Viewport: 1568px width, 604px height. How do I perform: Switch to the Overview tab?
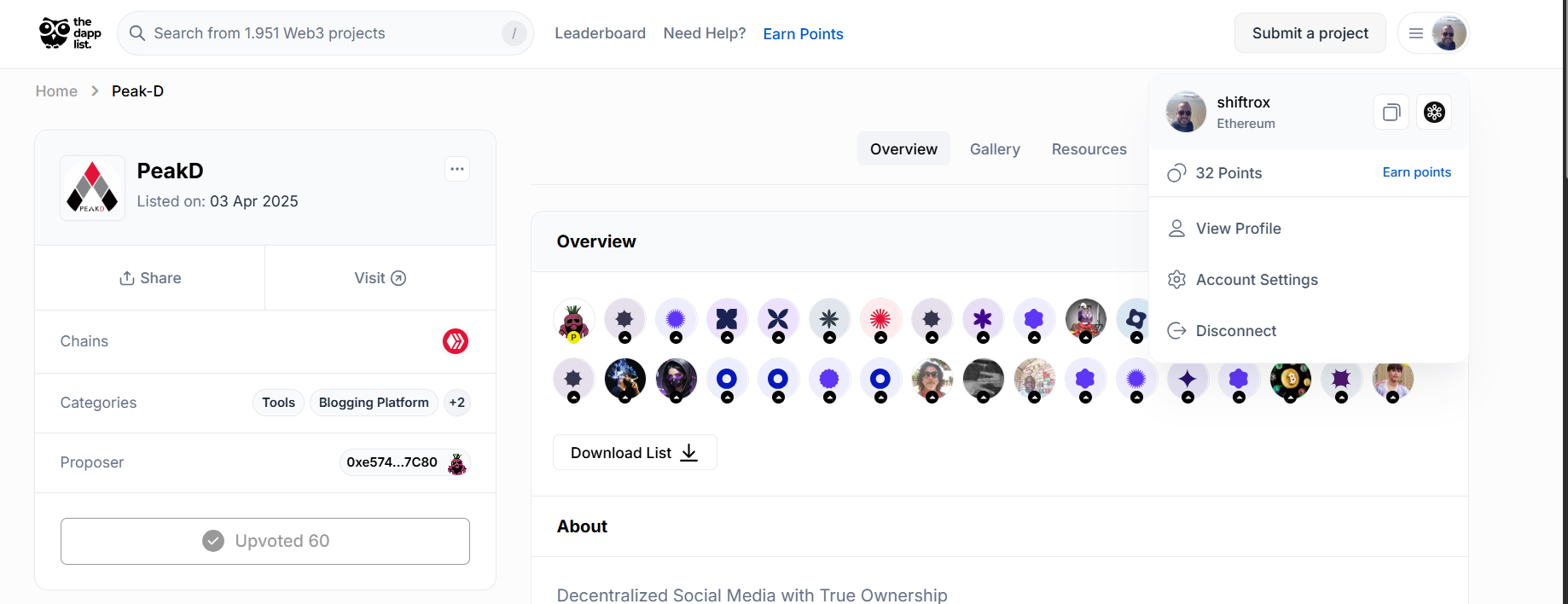(903, 149)
